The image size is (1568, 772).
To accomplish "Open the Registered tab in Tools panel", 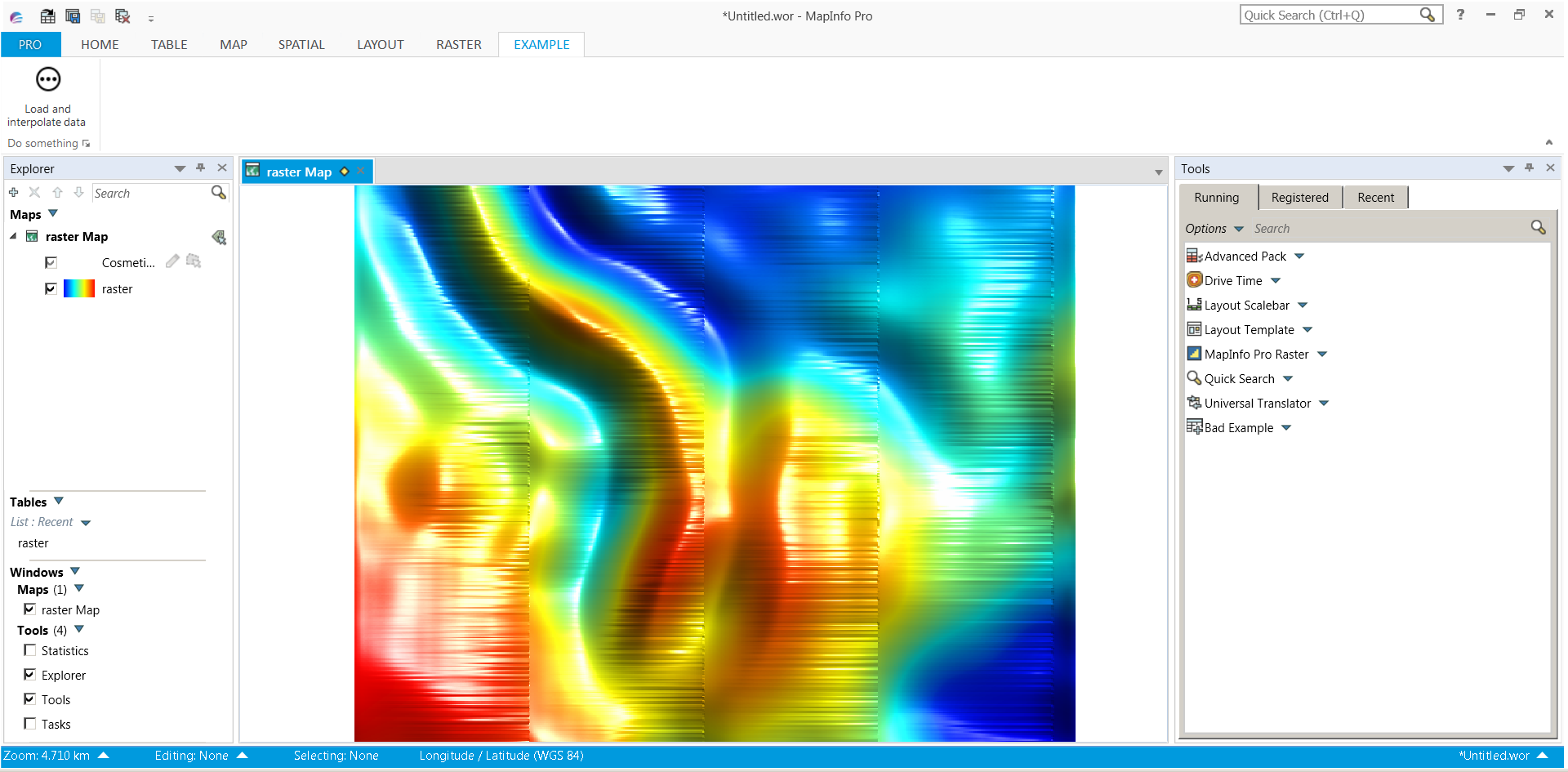I will 1299,197.
